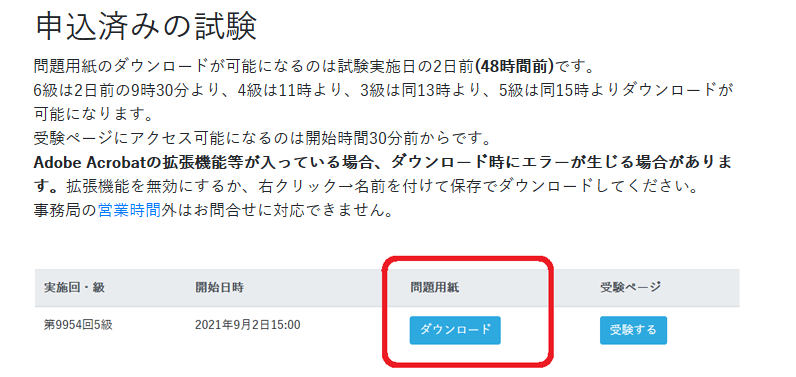Select the 第9954回5級 table cell
The height and width of the screenshot is (377, 796).
[x=78, y=325]
